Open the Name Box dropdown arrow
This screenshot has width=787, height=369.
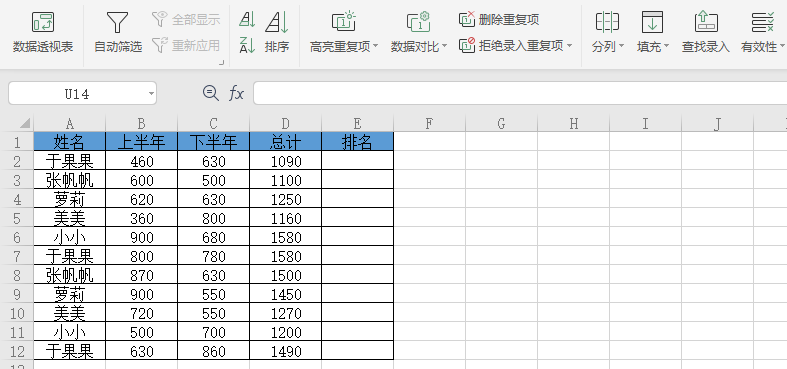coord(151,94)
